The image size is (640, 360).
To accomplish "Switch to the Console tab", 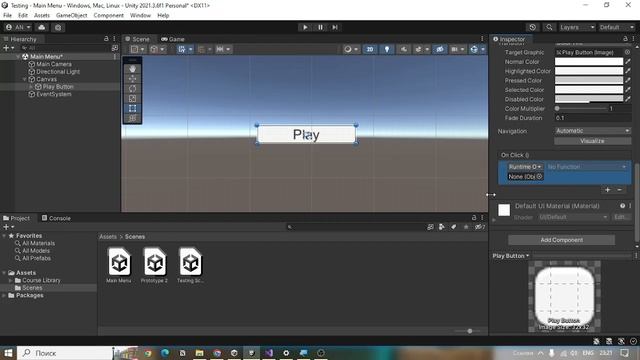I will point(56,218).
